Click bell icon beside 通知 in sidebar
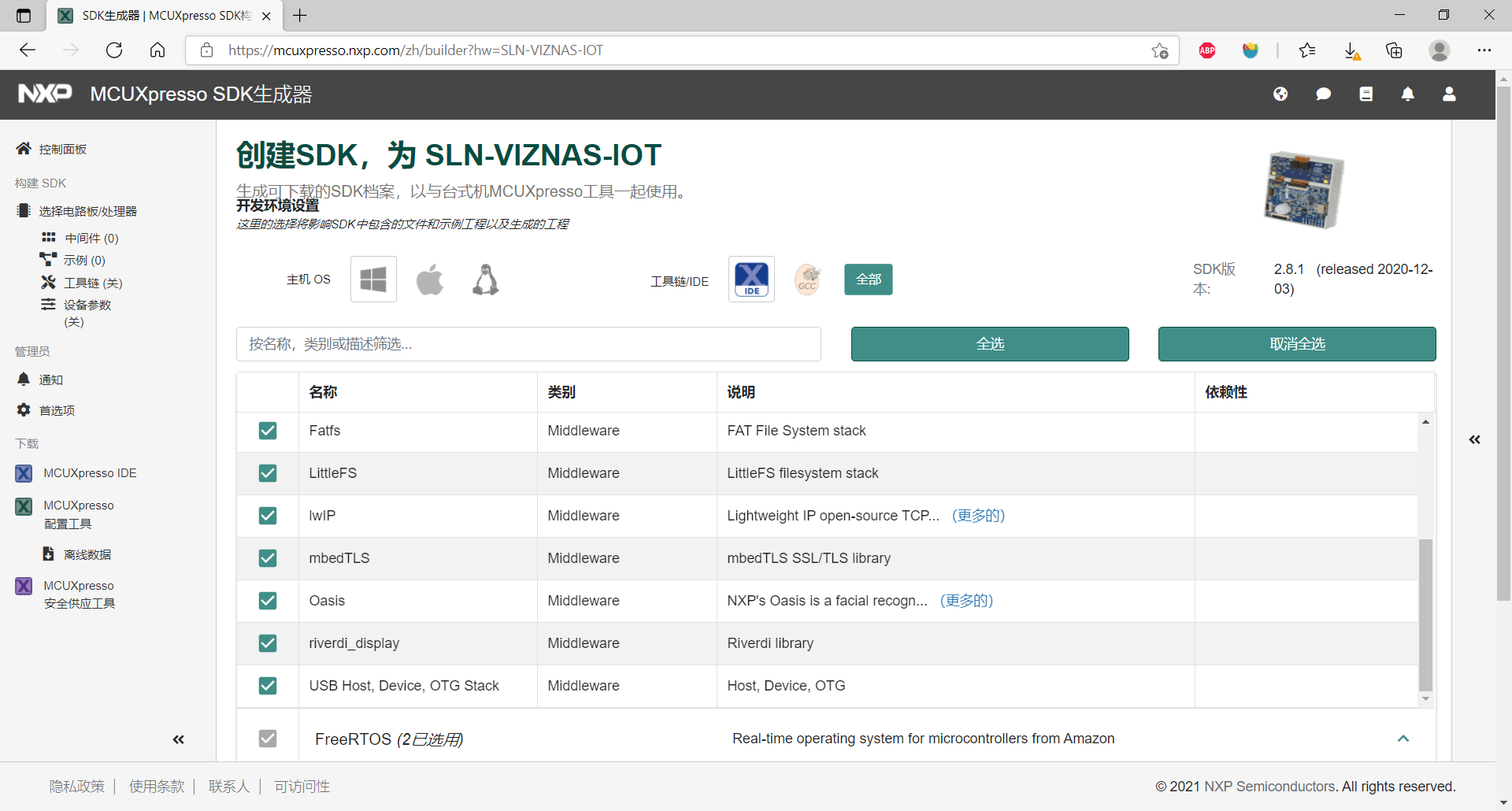 click(x=24, y=379)
